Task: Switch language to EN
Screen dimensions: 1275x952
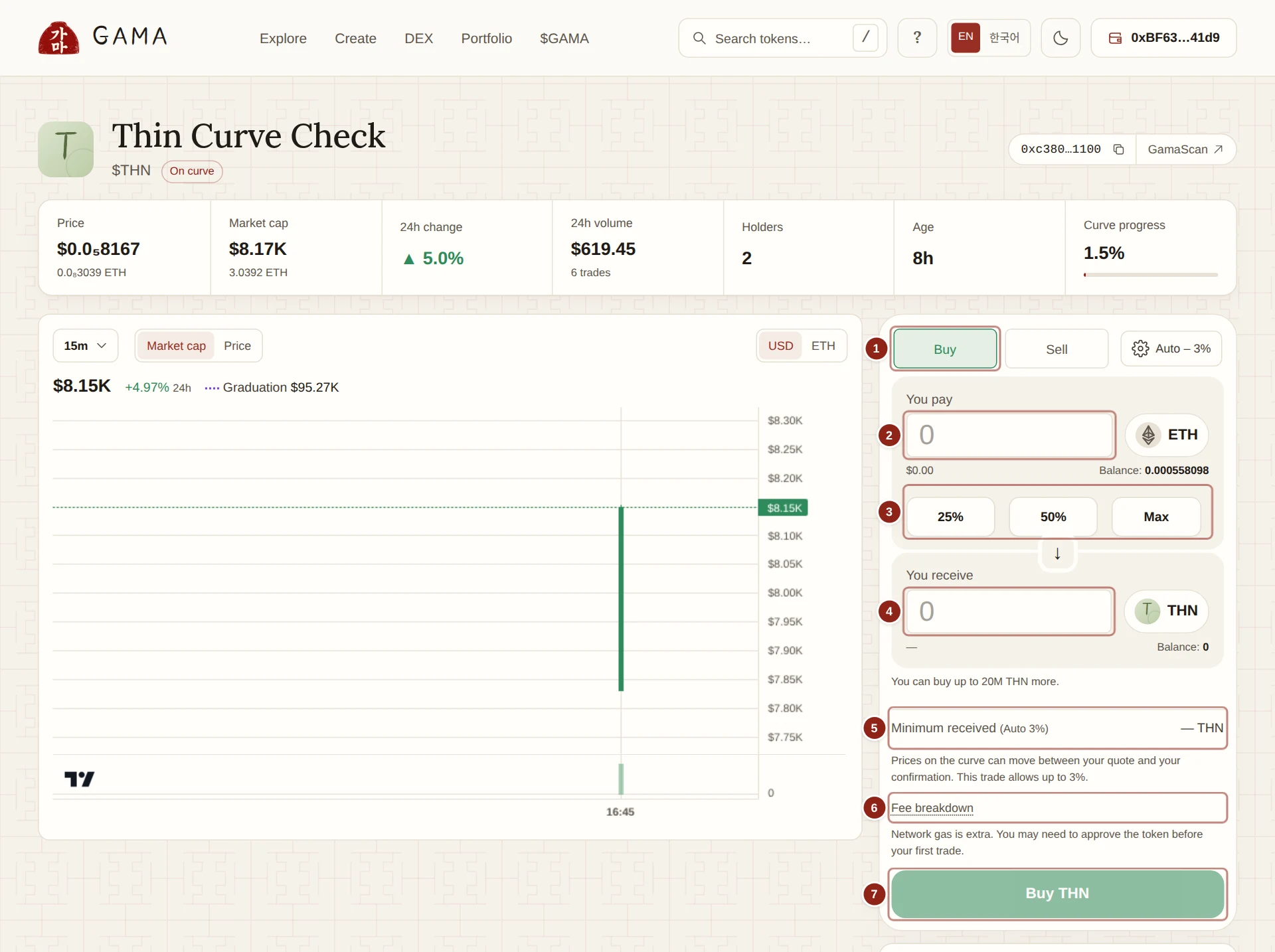Action: click(x=966, y=37)
